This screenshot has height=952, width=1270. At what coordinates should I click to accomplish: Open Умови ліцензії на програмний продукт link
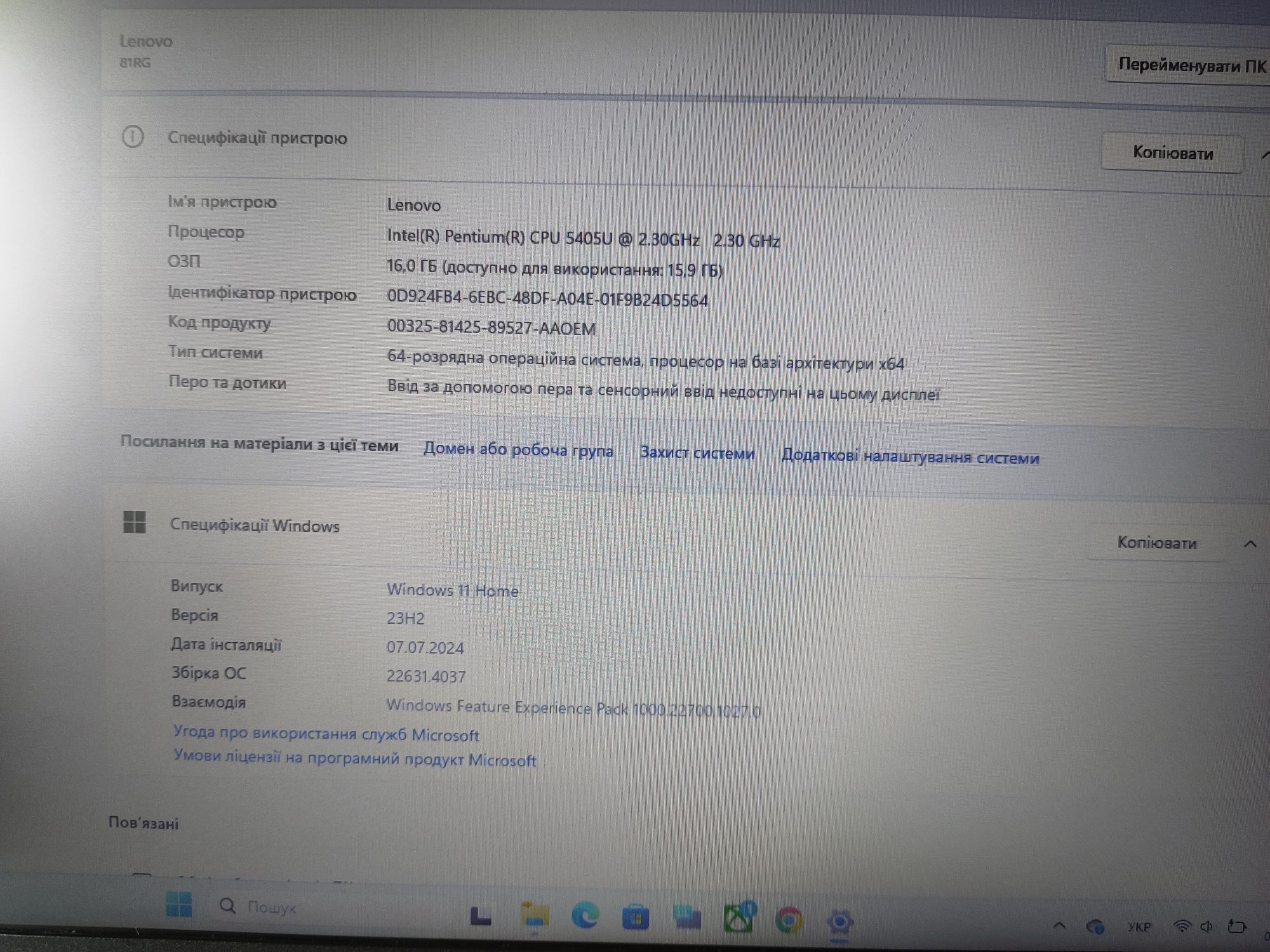click(354, 758)
